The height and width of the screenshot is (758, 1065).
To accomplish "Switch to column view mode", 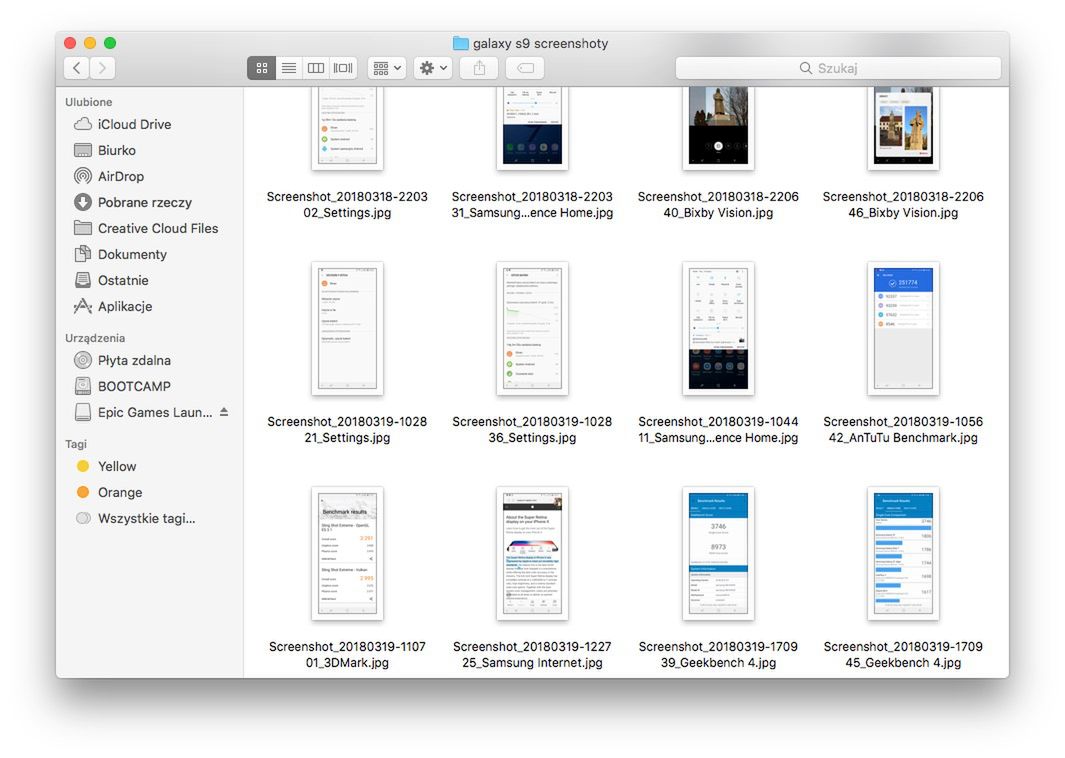I will (316, 68).
